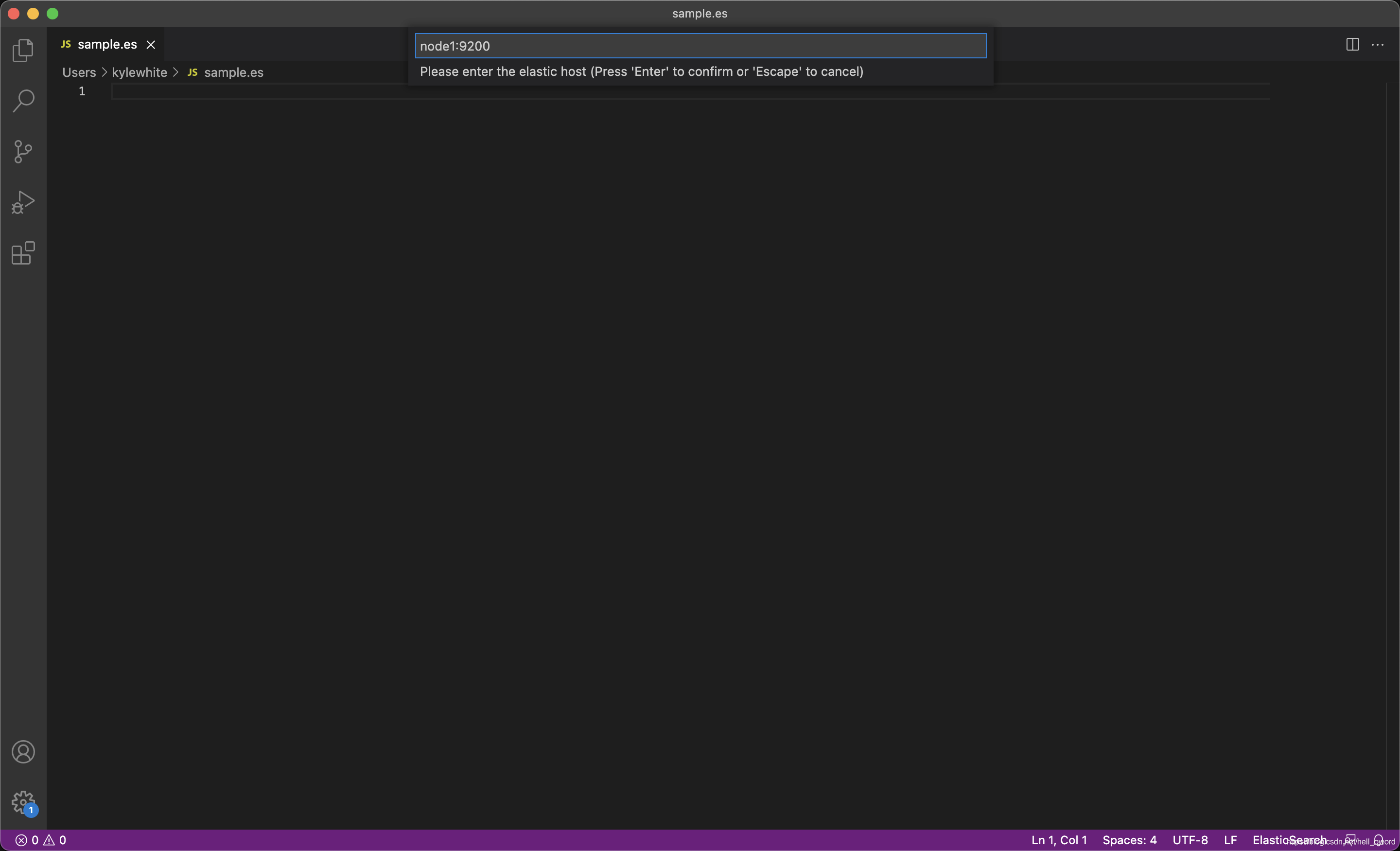
Task: Open the Search view in activity bar
Action: click(23, 101)
